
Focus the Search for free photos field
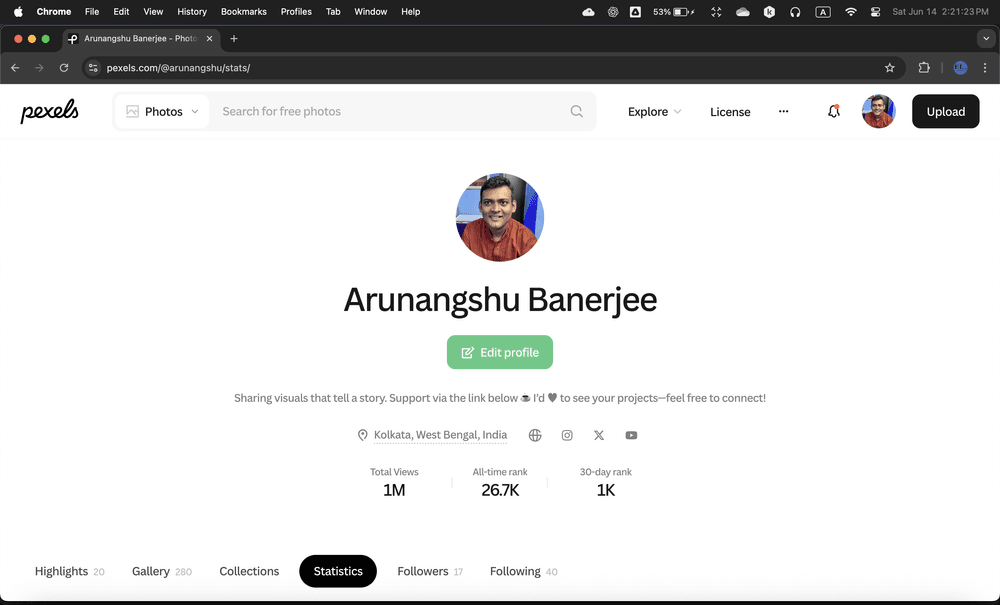point(390,112)
